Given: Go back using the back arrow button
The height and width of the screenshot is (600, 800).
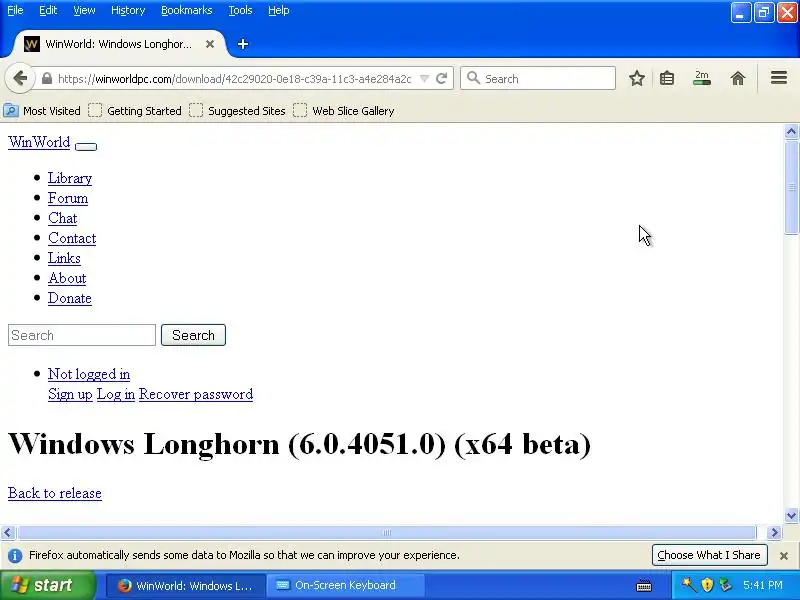Looking at the screenshot, I should click(x=20, y=79).
